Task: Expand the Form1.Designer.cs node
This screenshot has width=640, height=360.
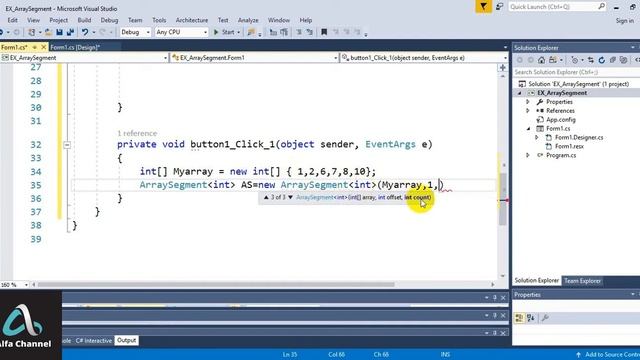Action: tap(537, 138)
